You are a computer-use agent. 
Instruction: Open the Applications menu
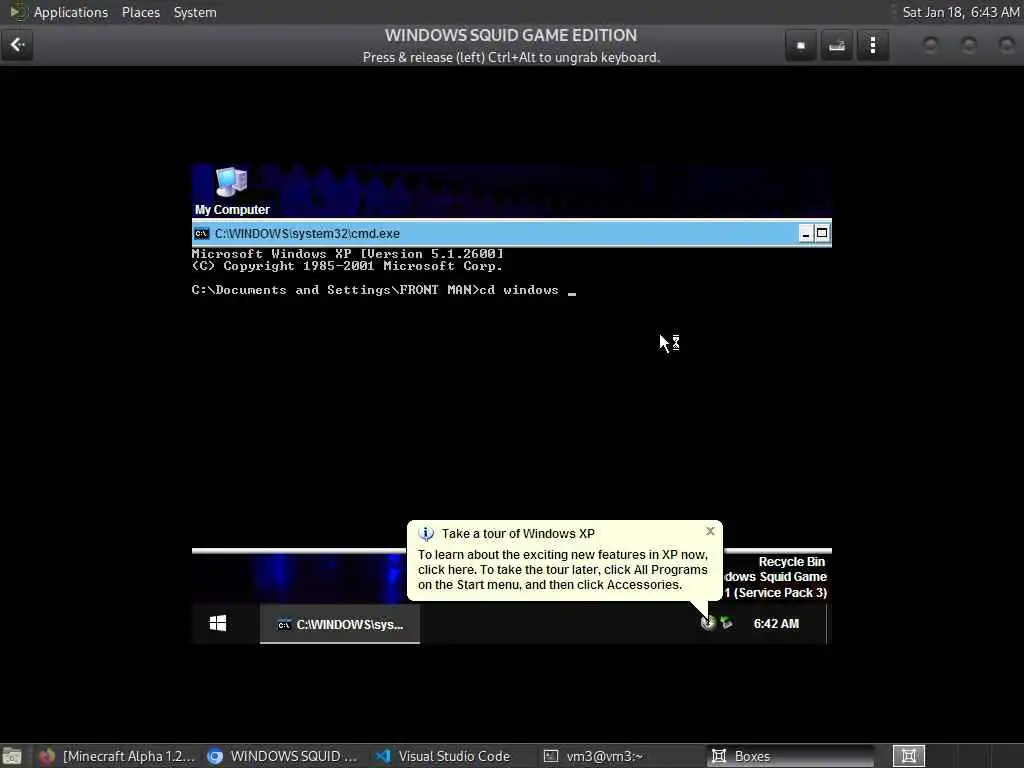pos(71,12)
